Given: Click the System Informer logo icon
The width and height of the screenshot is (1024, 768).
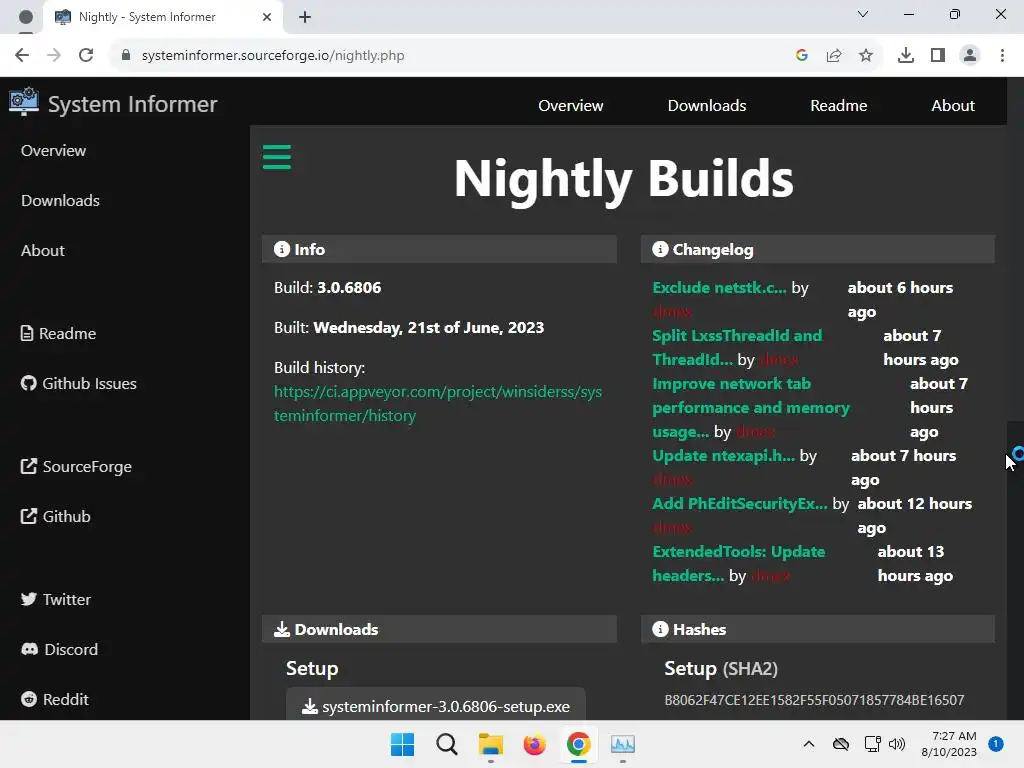Looking at the screenshot, I should point(24,102).
